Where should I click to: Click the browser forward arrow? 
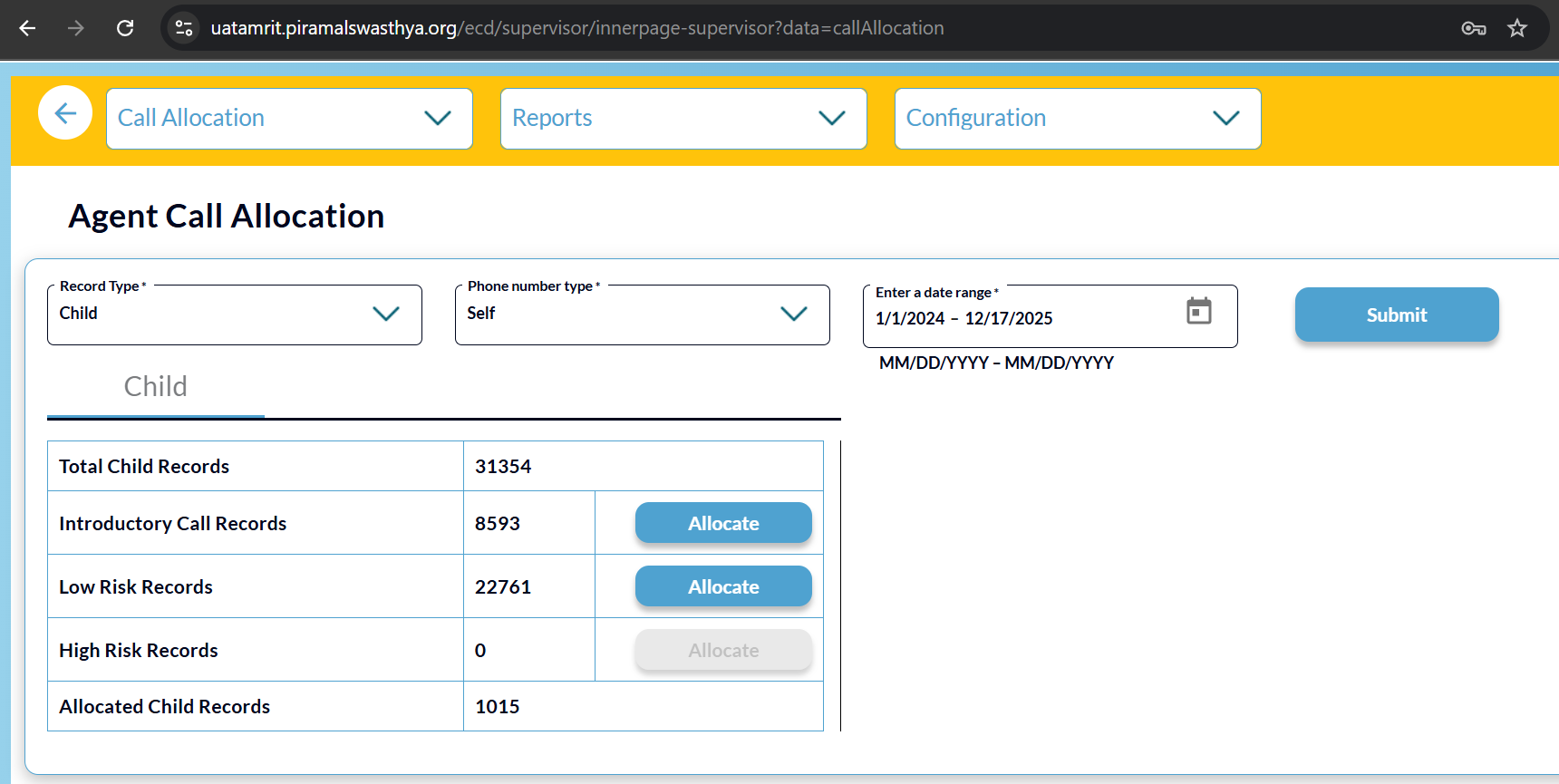point(76,28)
